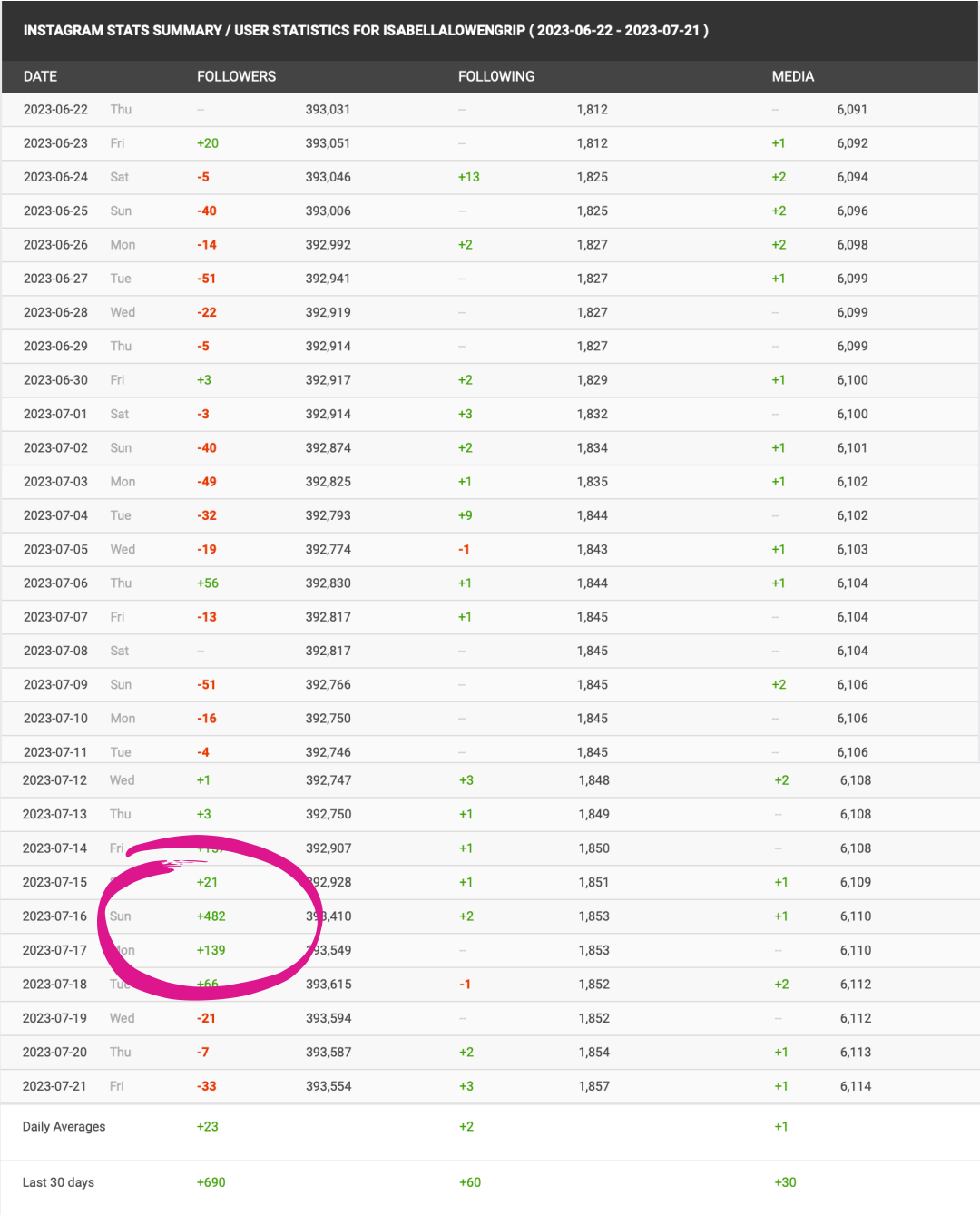Viewport: 980px width, 1215px height.
Task: Click the -1 following change on 2023-07-05
Action: 464,549
